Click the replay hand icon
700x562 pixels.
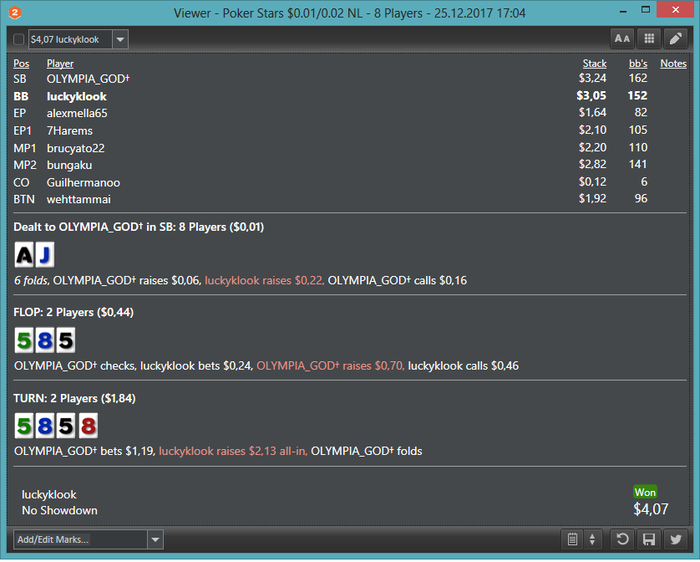point(622,539)
